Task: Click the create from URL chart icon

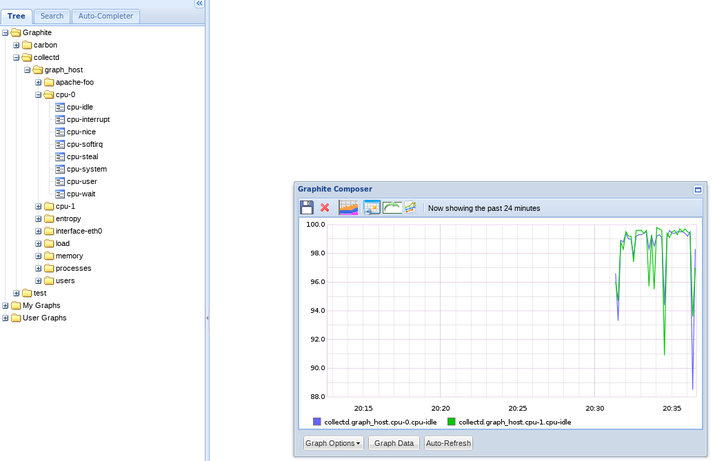Action: pyautogui.click(x=410, y=207)
